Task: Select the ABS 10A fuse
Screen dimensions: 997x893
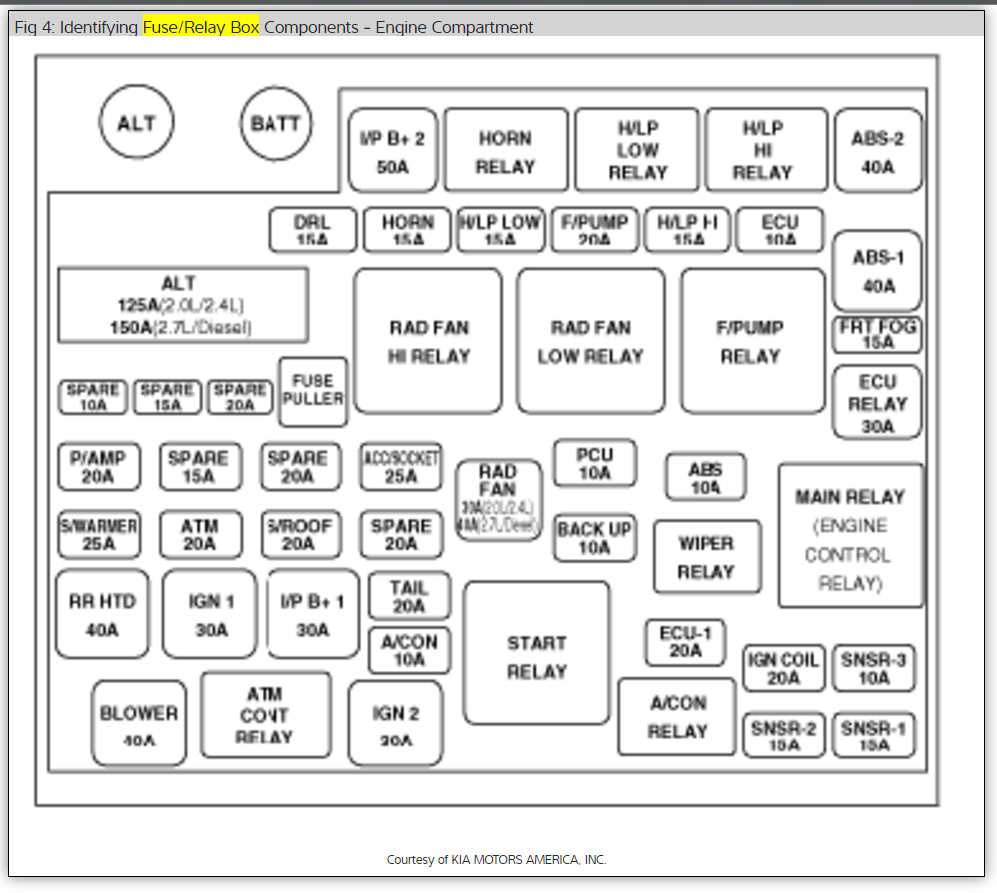Action: pos(706,477)
